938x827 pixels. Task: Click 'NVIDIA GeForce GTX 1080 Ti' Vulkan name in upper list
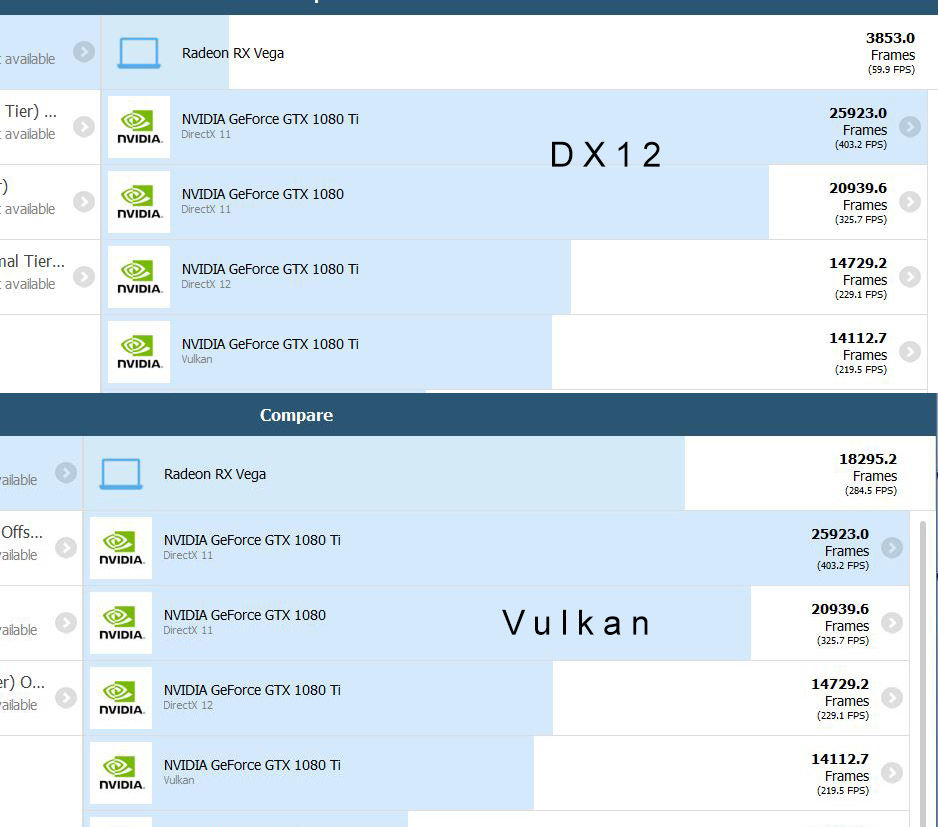270,344
